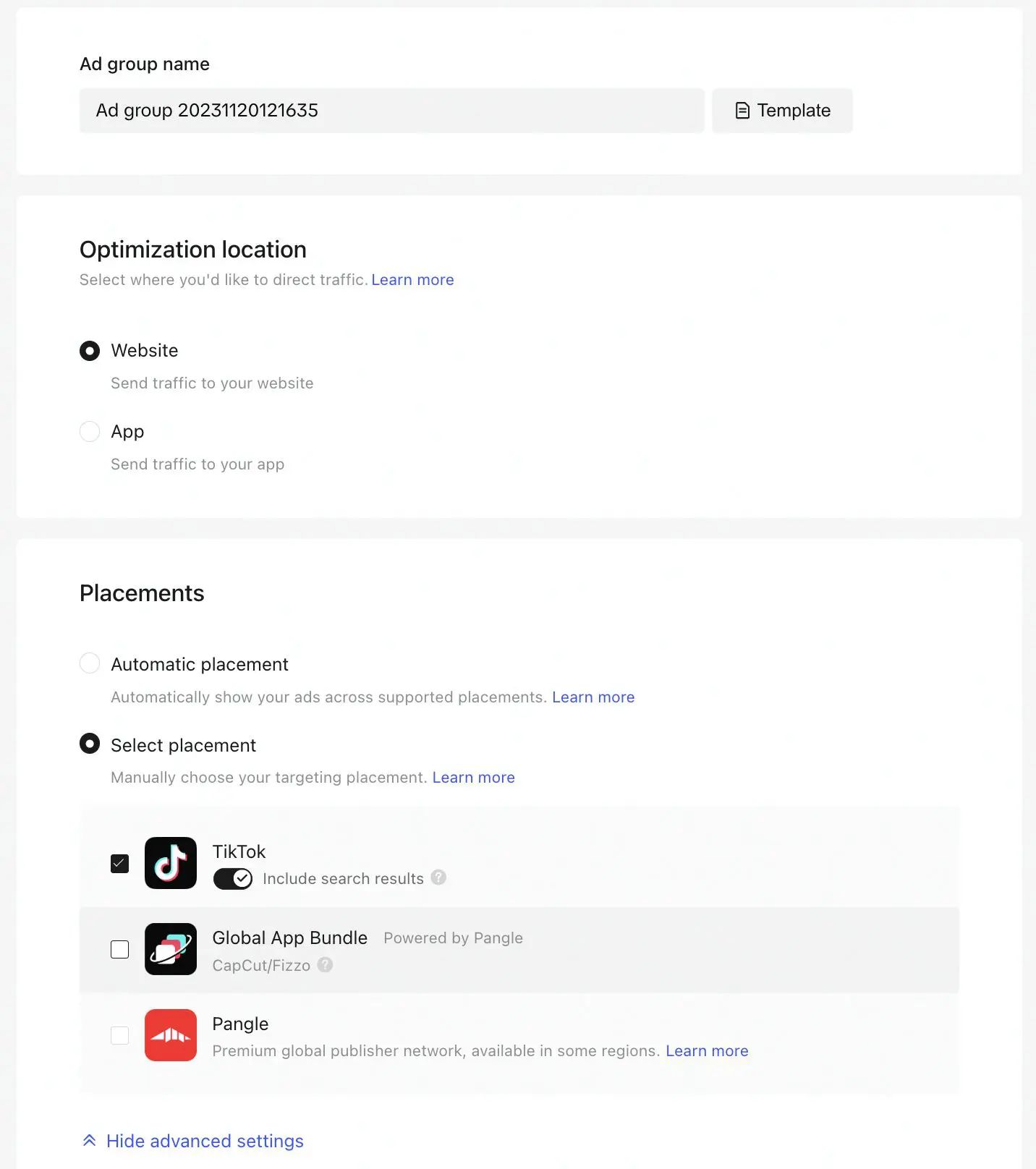Uncheck the TikTok placement checkbox
This screenshot has height=1169, width=1036.
click(120, 864)
